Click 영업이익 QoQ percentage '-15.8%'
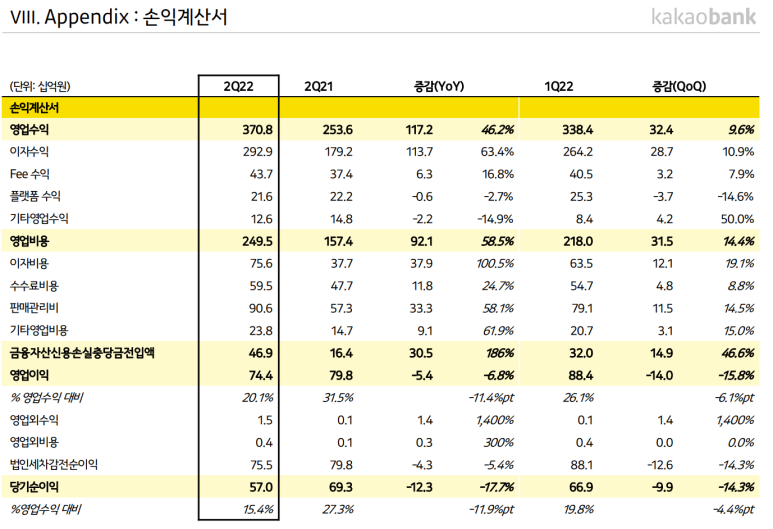The width and height of the screenshot is (773, 529). 737,376
